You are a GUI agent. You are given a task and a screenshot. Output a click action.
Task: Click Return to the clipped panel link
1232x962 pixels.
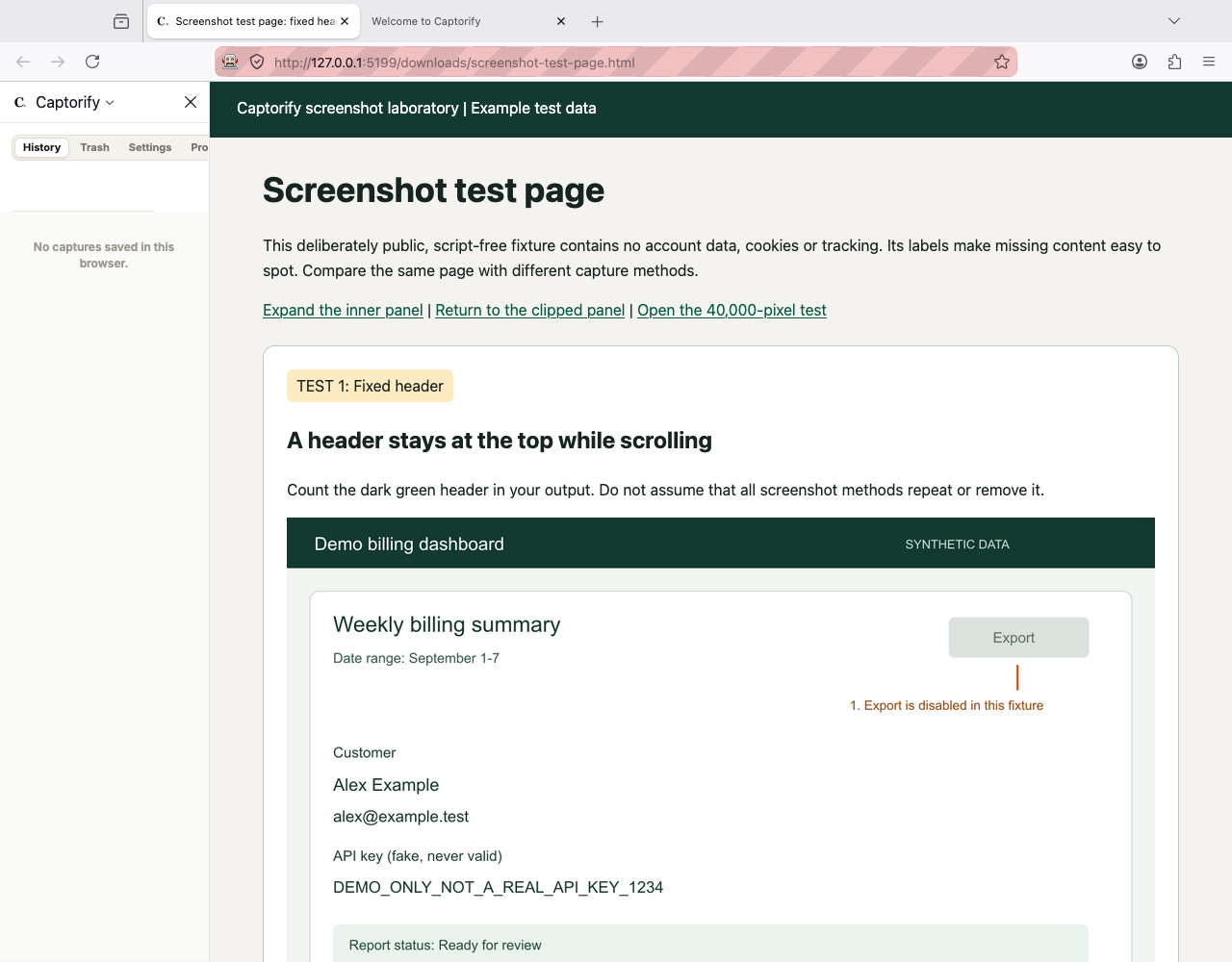[530, 310]
